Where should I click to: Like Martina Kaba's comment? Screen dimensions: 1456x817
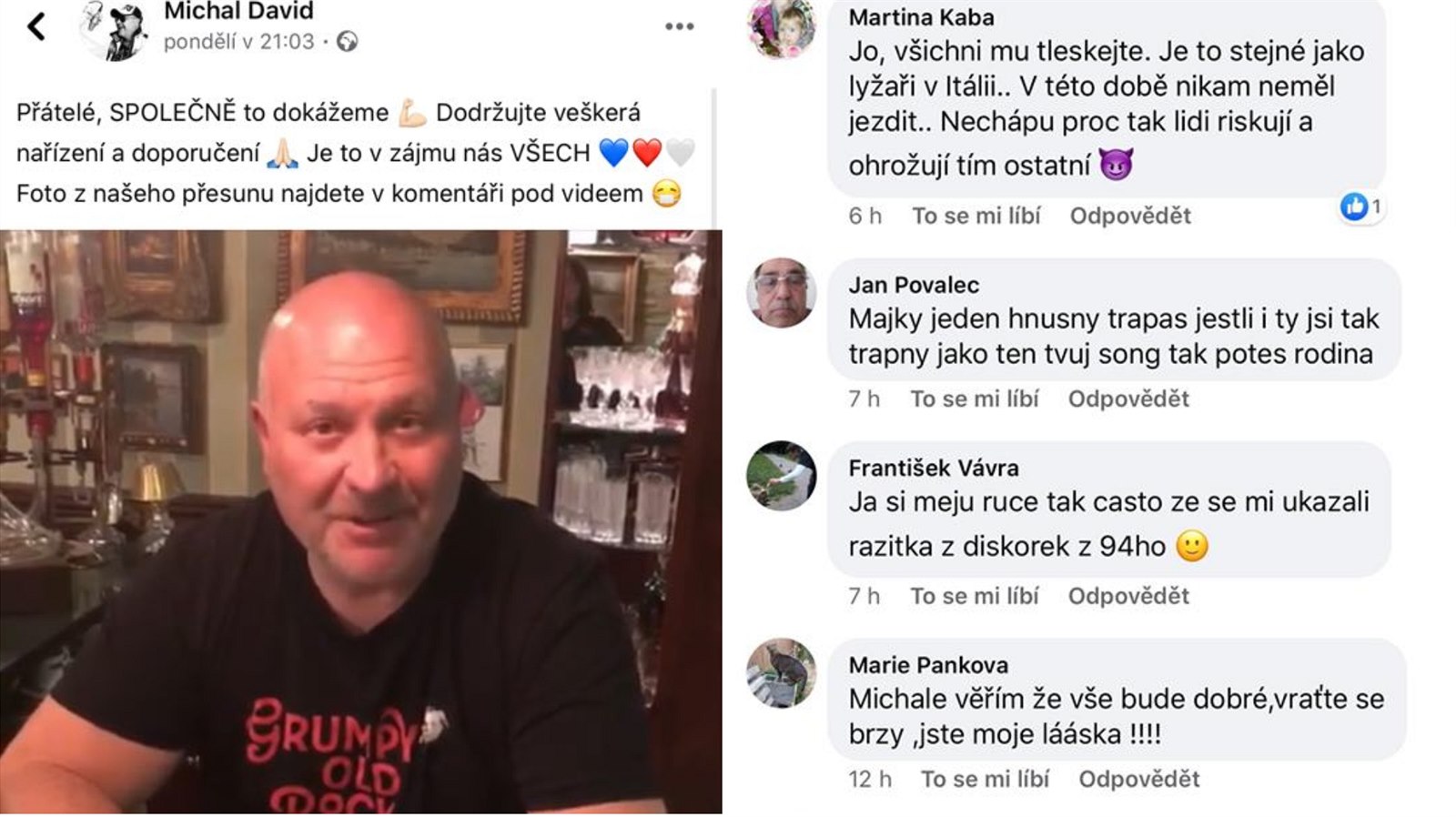pyautogui.click(x=976, y=216)
